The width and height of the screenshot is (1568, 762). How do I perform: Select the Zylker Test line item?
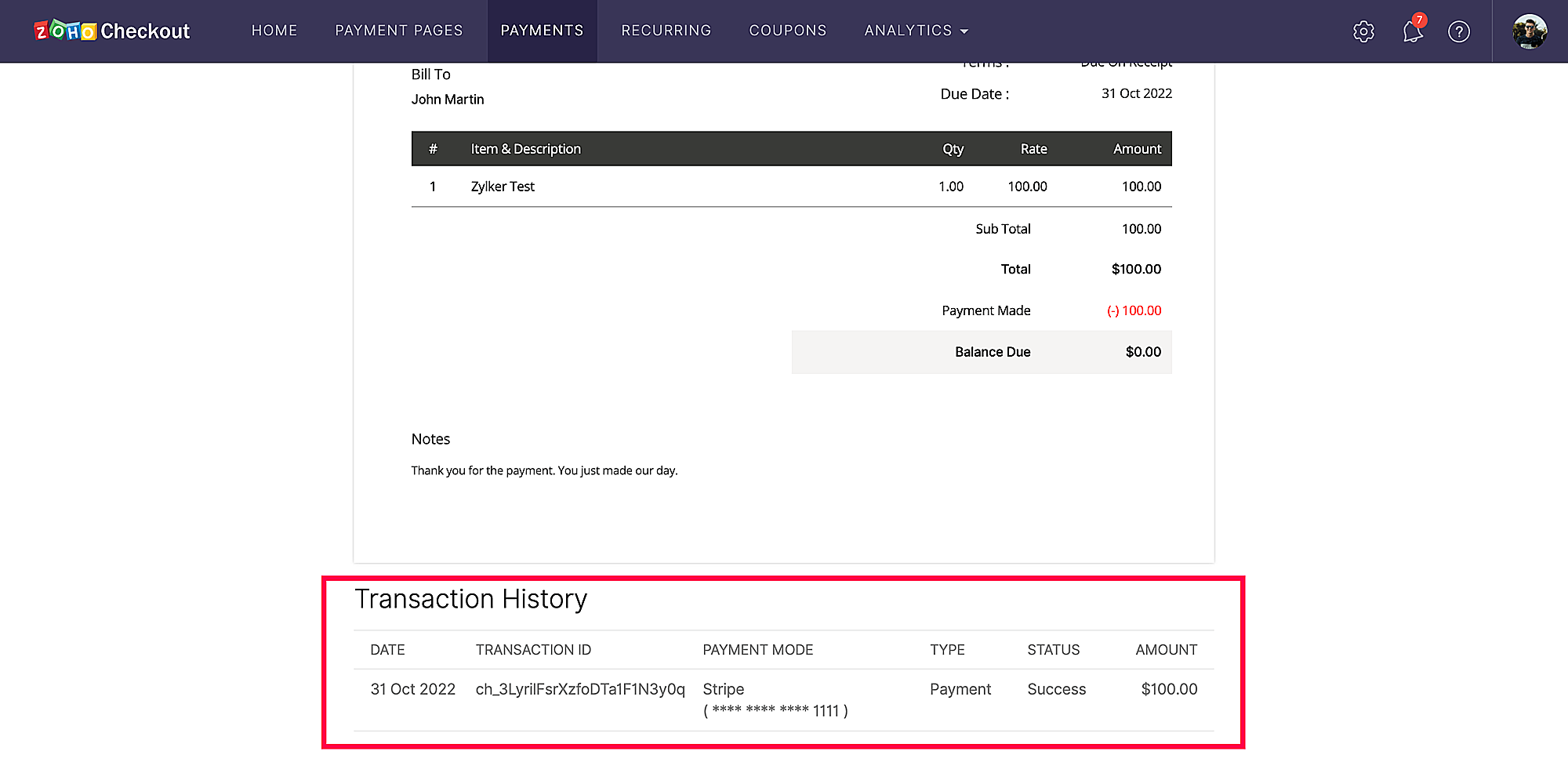click(x=503, y=187)
